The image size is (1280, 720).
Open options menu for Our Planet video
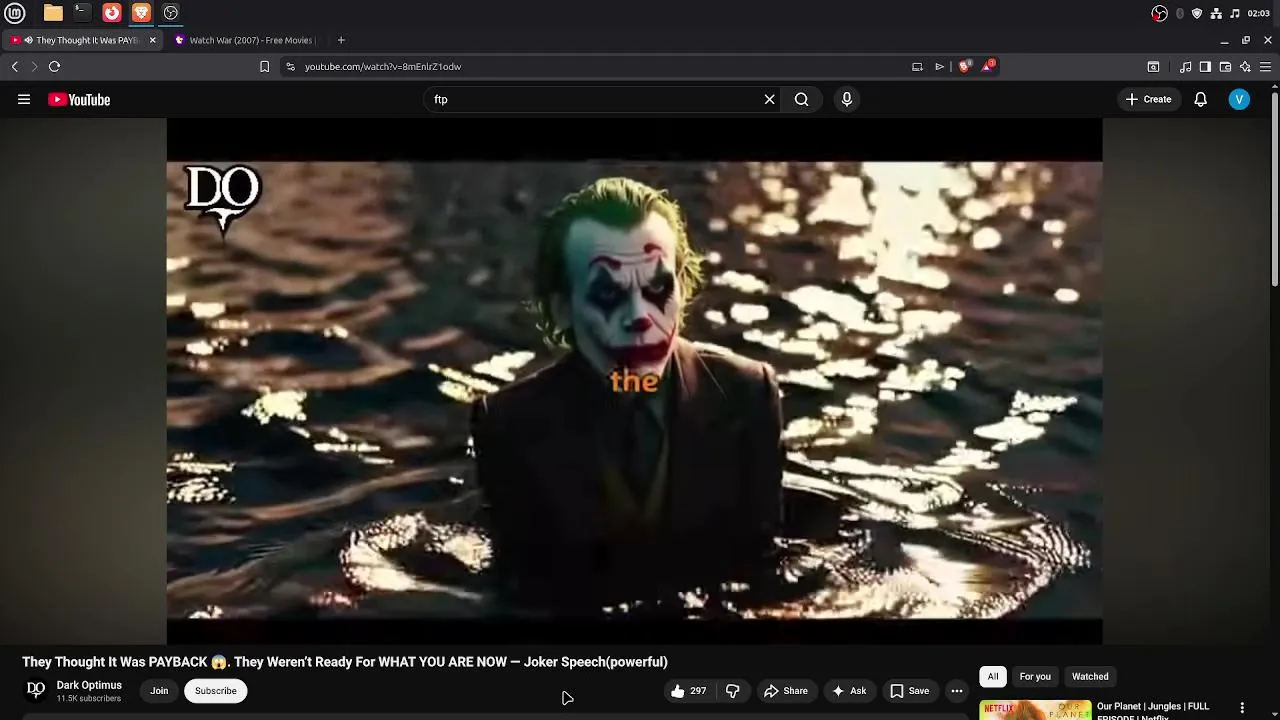click(1242, 708)
